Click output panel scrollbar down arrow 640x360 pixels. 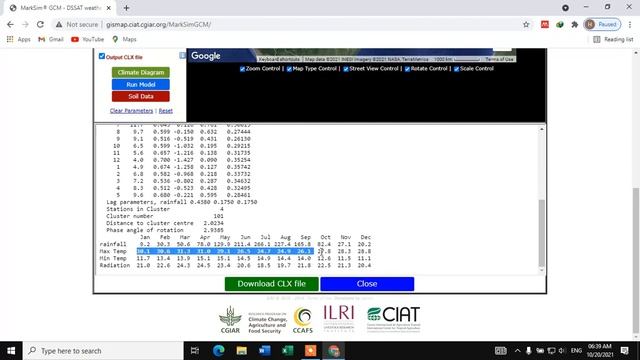tap(542, 270)
